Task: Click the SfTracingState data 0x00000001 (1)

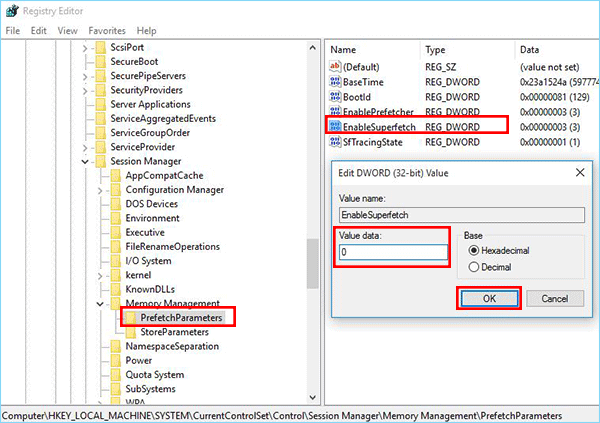Action: (x=550, y=142)
